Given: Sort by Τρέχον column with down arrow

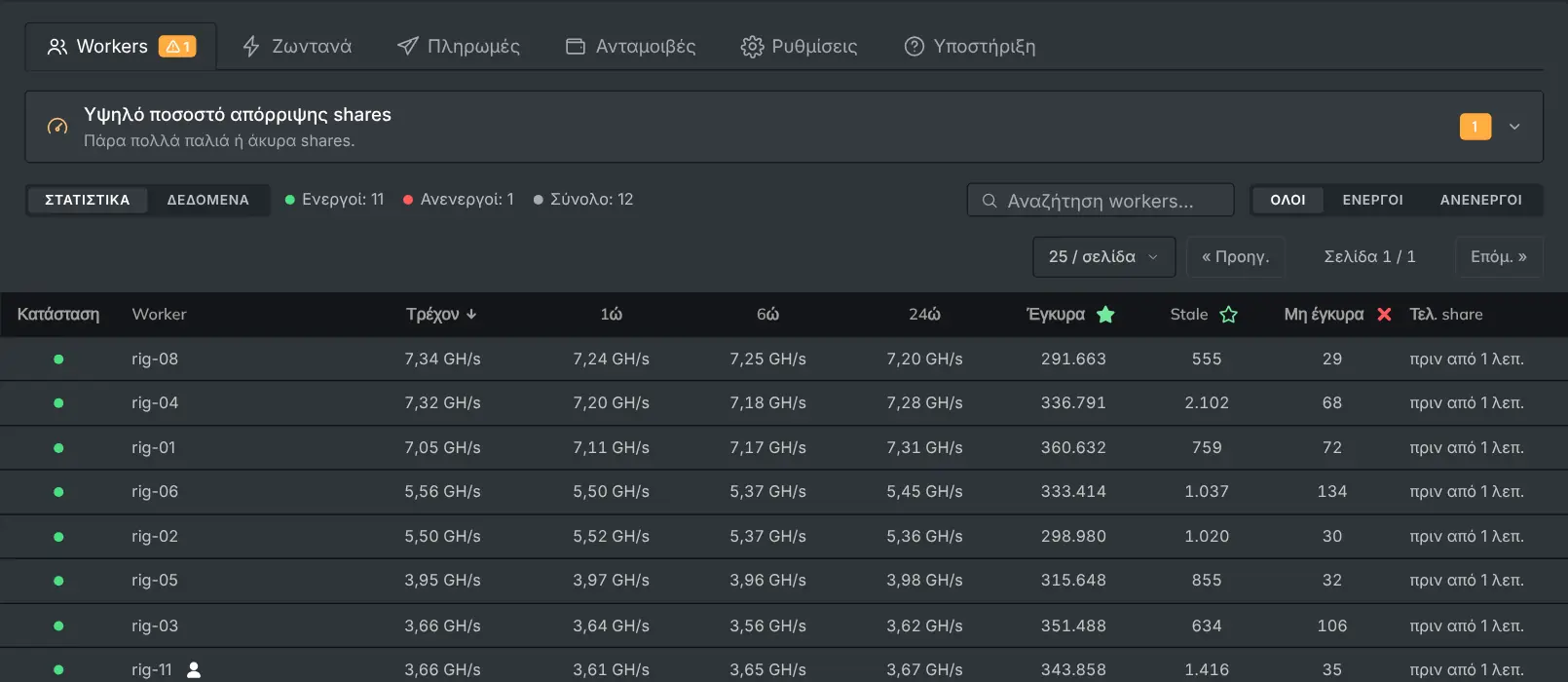Looking at the screenshot, I should pos(442,315).
